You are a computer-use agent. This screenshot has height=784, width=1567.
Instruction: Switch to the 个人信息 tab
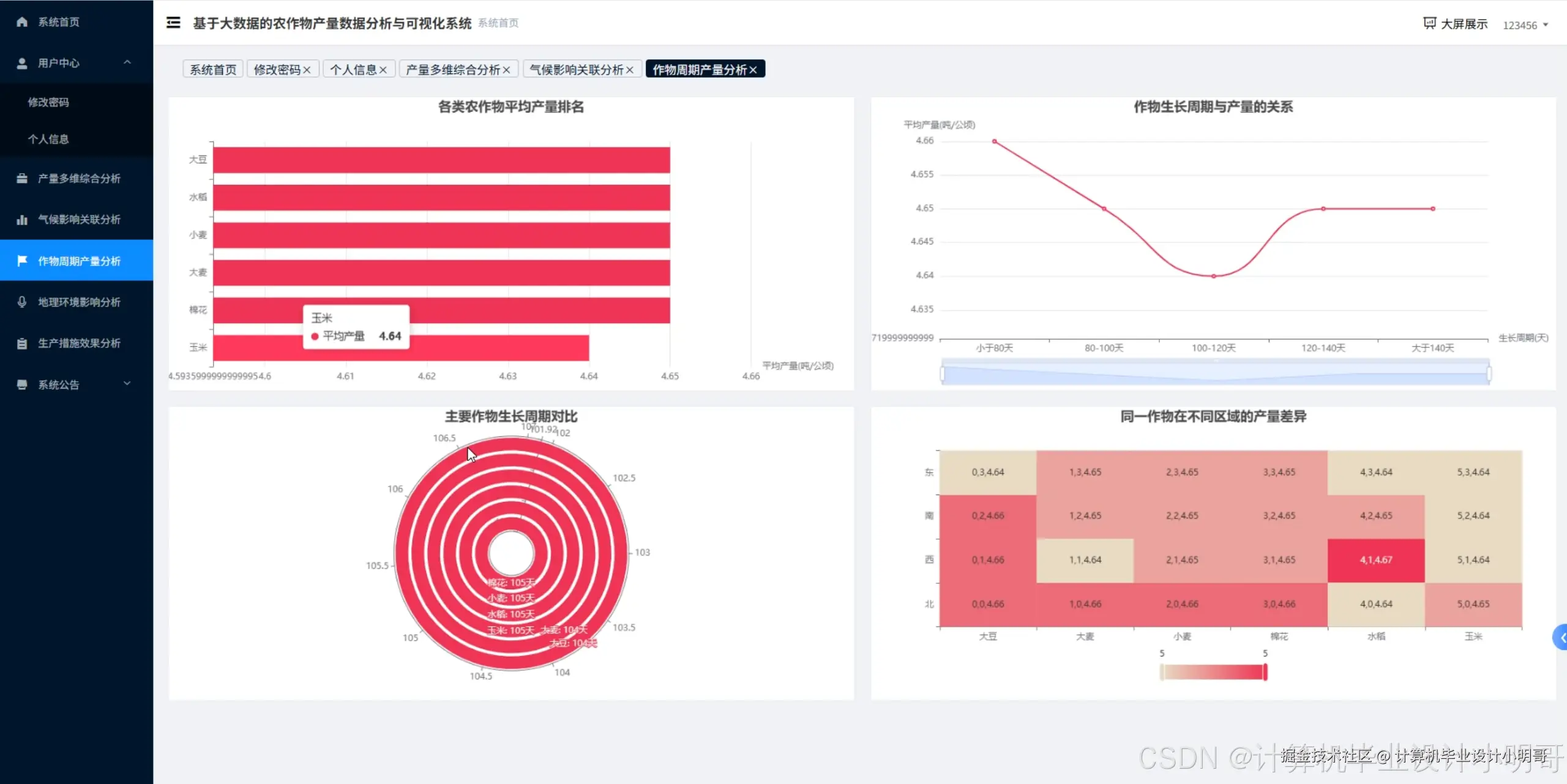click(x=354, y=69)
